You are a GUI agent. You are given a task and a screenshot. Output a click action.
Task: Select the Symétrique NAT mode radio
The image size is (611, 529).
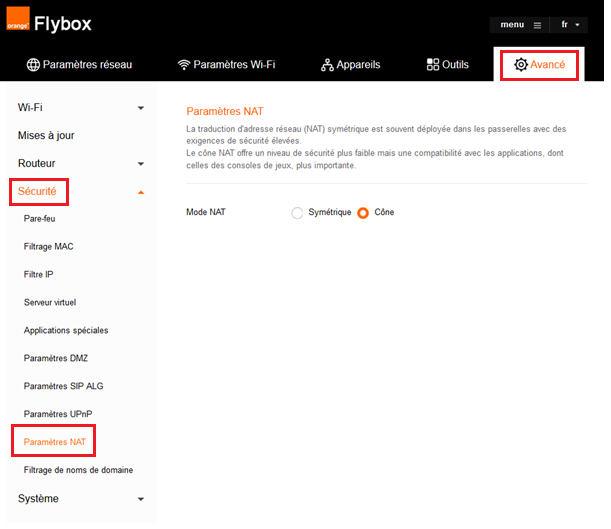(297, 213)
